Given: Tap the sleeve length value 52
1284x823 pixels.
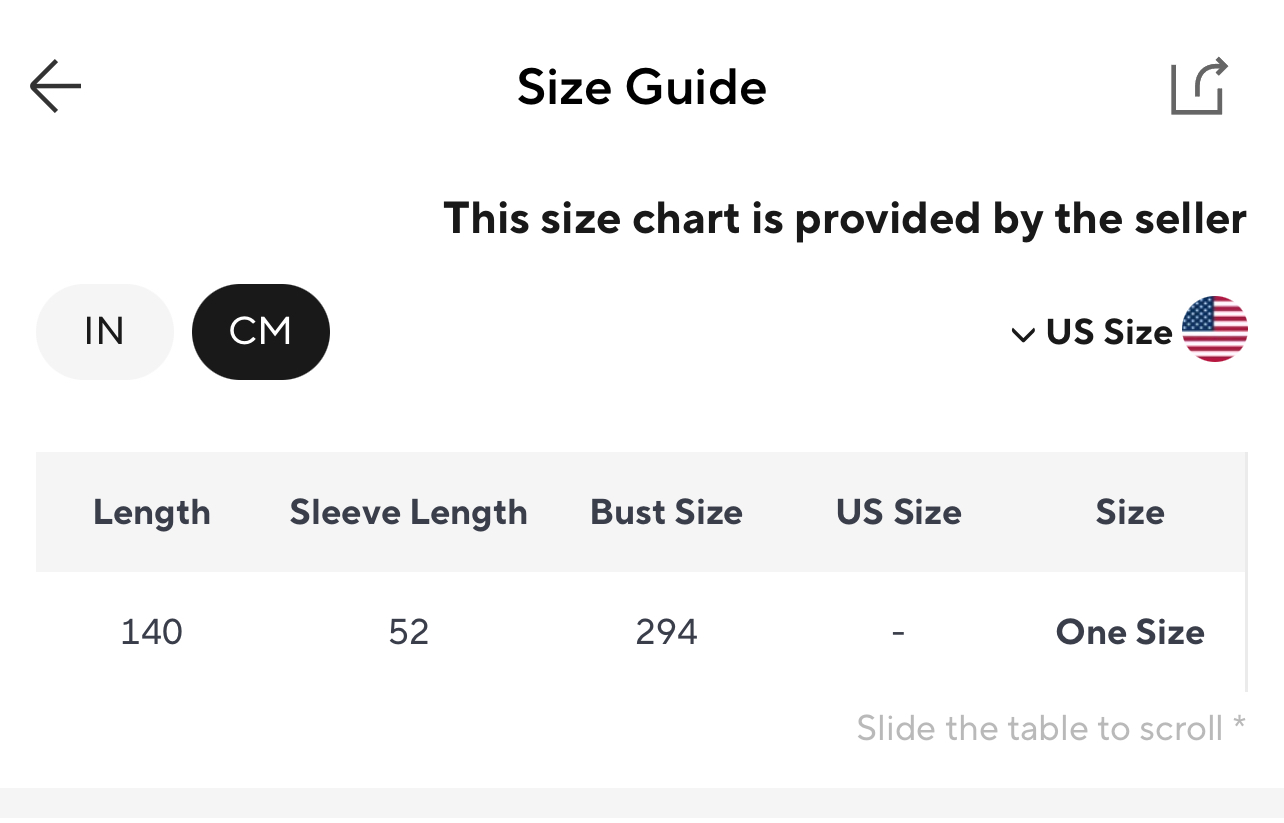Looking at the screenshot, I should tap(408, 632).
